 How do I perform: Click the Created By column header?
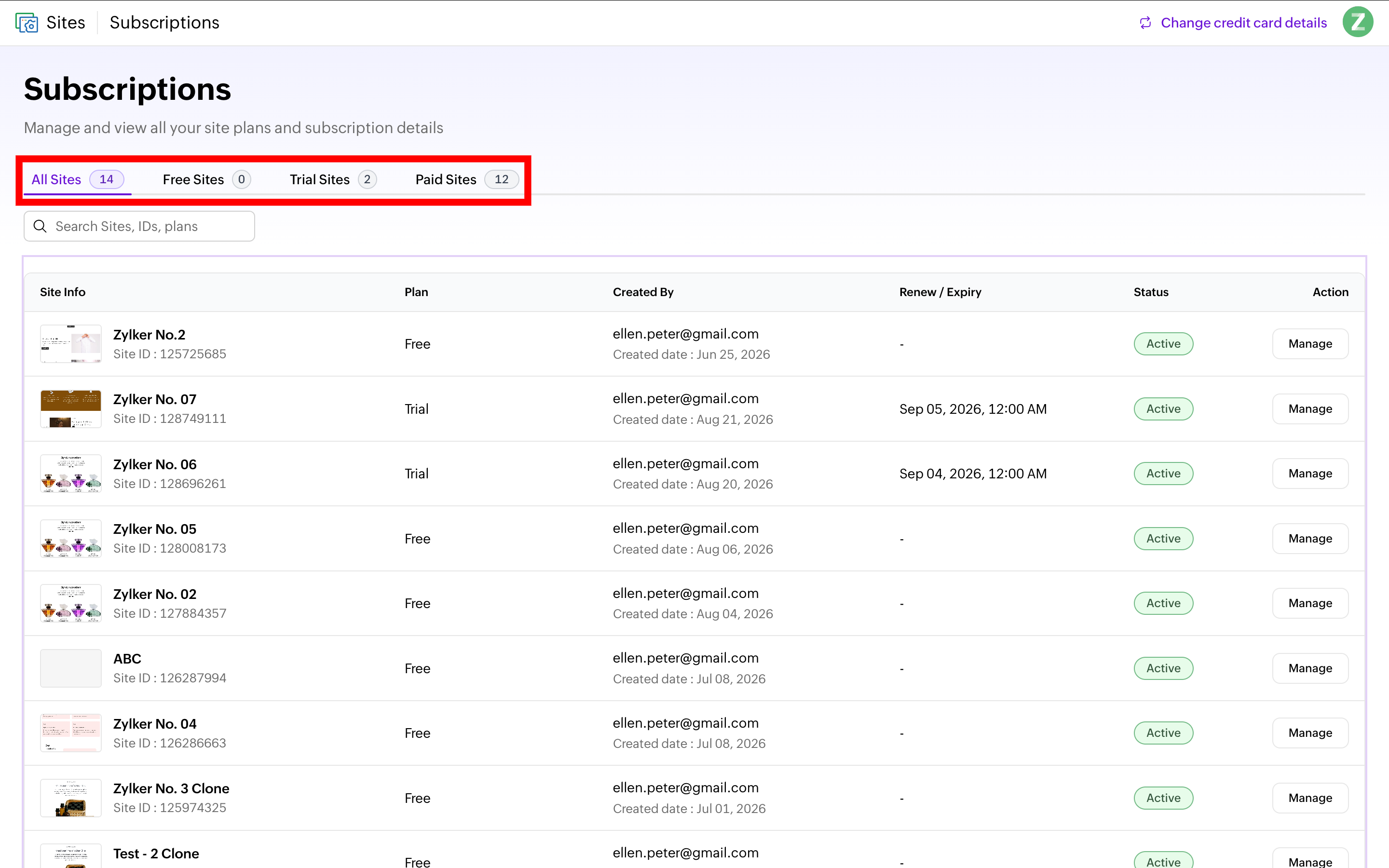coord(643,292)
